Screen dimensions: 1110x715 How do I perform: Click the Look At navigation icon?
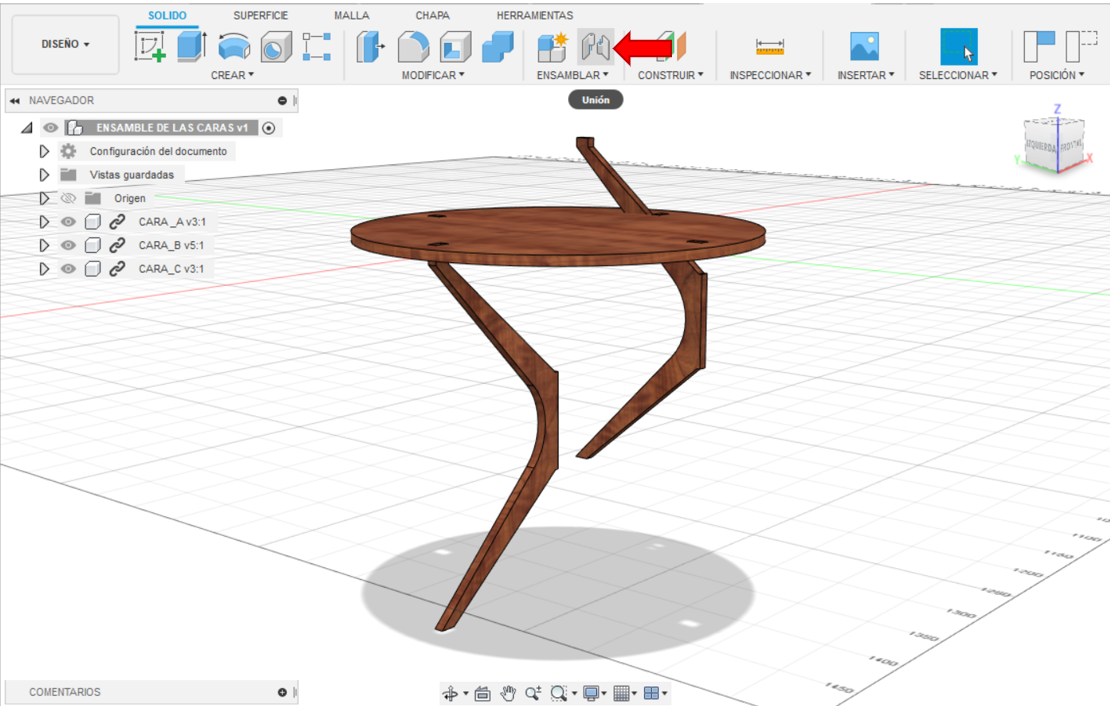(483, 694)
